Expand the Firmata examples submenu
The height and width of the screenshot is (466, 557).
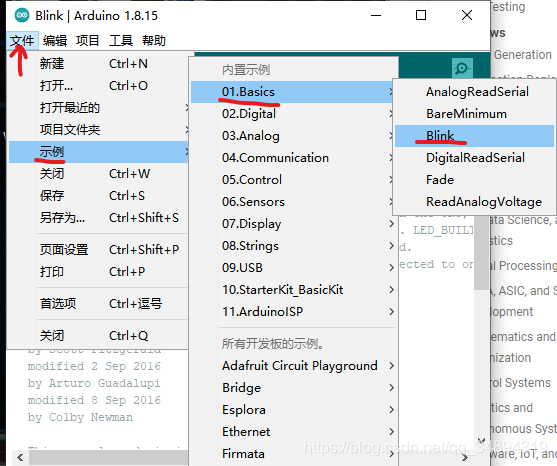pyautogui.click(x=293, y=454)
